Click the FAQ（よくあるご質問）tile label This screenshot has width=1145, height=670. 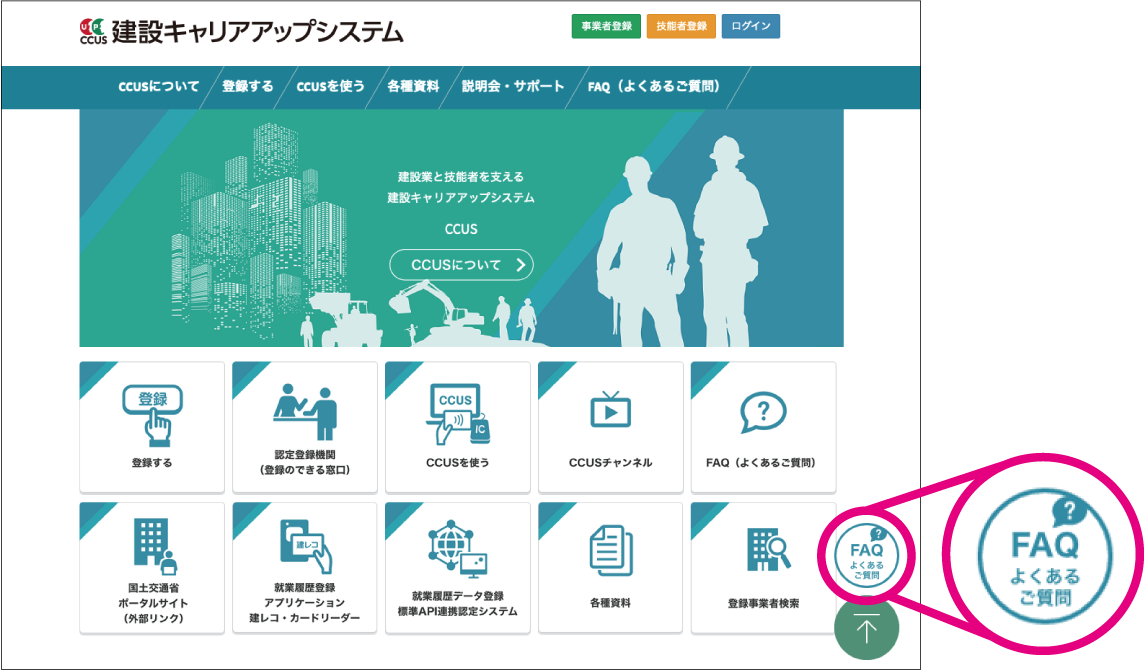click(761, 463)
